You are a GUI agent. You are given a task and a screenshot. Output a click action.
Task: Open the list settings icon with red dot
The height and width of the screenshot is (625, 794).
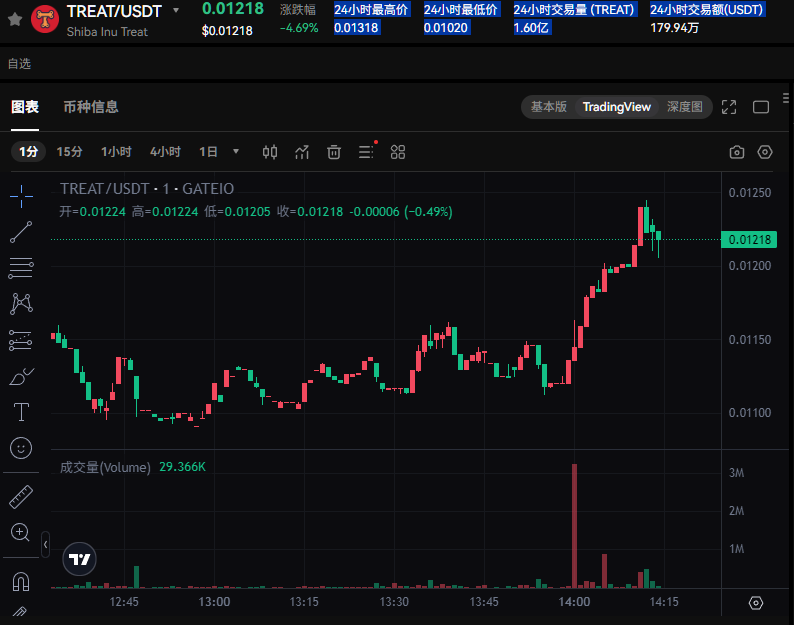pyautogui.click(x=367, y=151)
